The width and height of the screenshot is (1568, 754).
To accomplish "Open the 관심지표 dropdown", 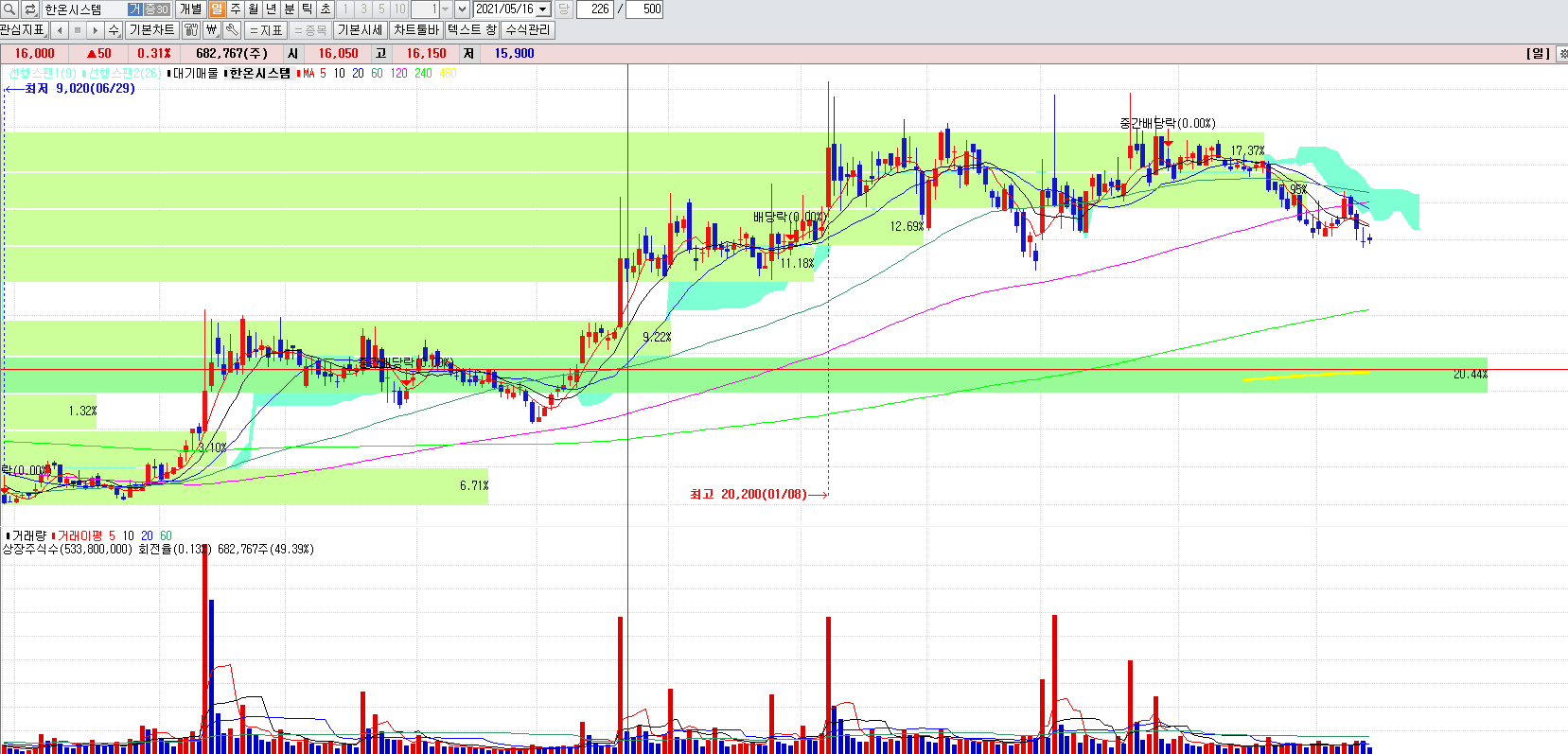I will click(x=25, y=30).
